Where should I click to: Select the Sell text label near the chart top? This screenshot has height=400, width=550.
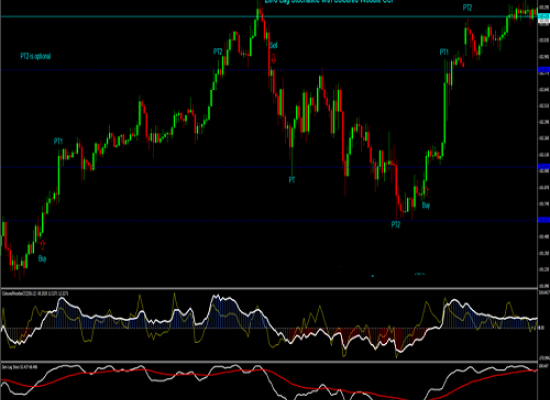point(274,45)
